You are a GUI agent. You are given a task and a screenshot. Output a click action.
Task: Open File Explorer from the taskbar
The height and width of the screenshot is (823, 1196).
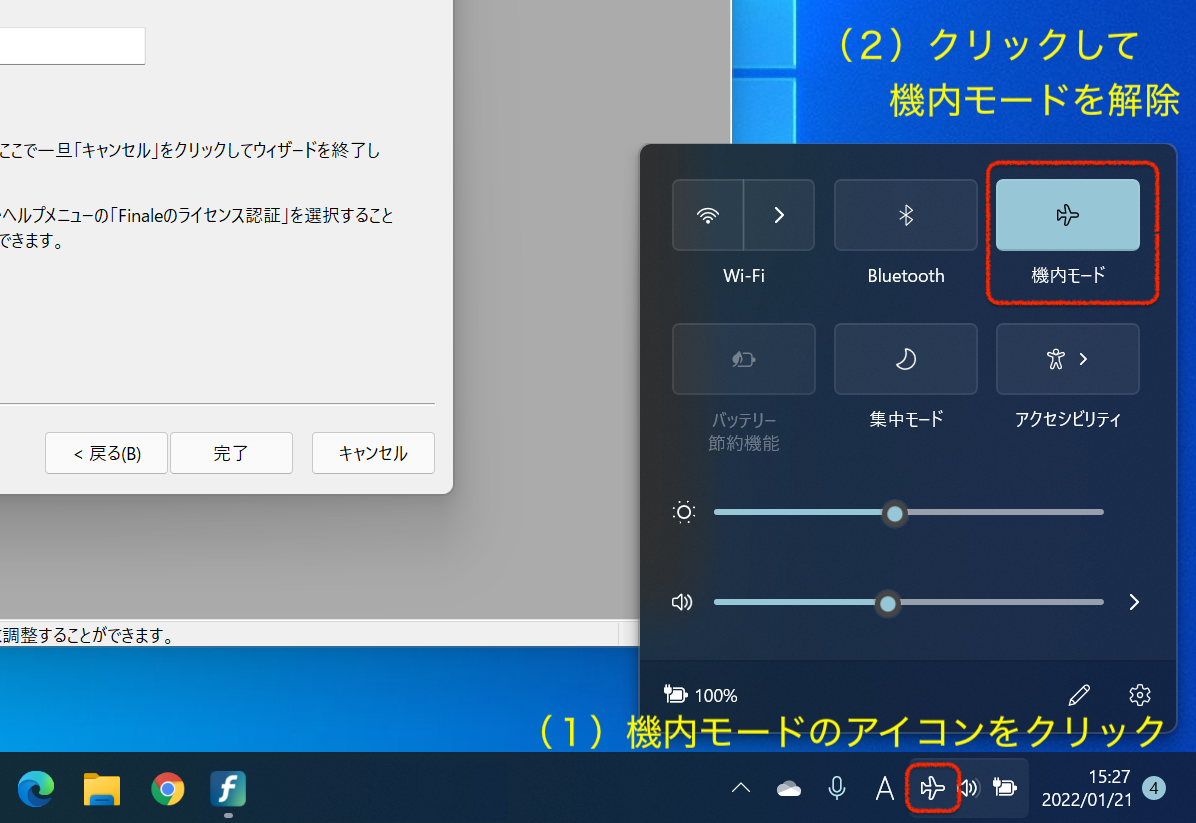pyautogui.click(x=101, y=788)
